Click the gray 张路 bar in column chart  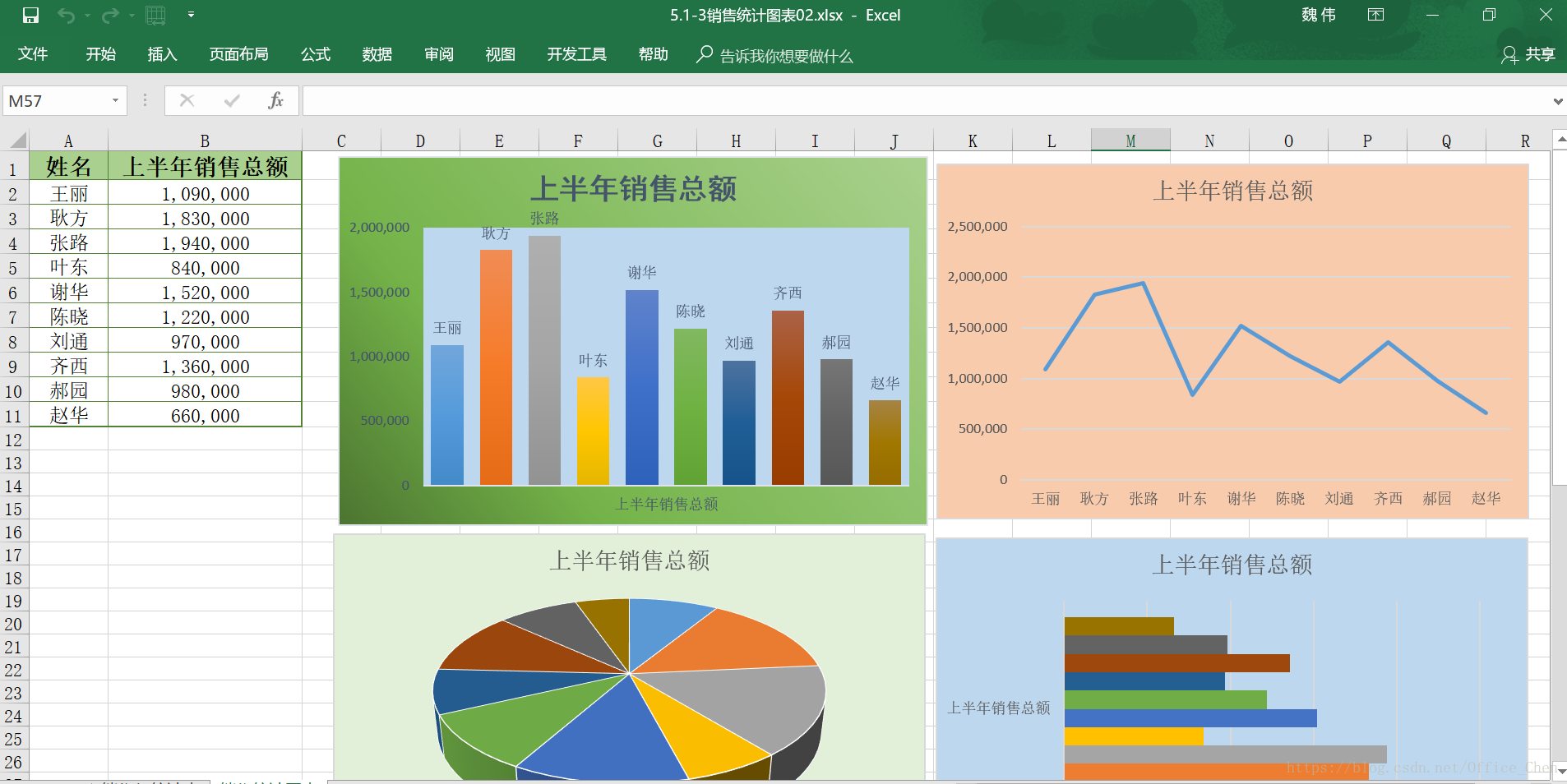click(544, 360)
